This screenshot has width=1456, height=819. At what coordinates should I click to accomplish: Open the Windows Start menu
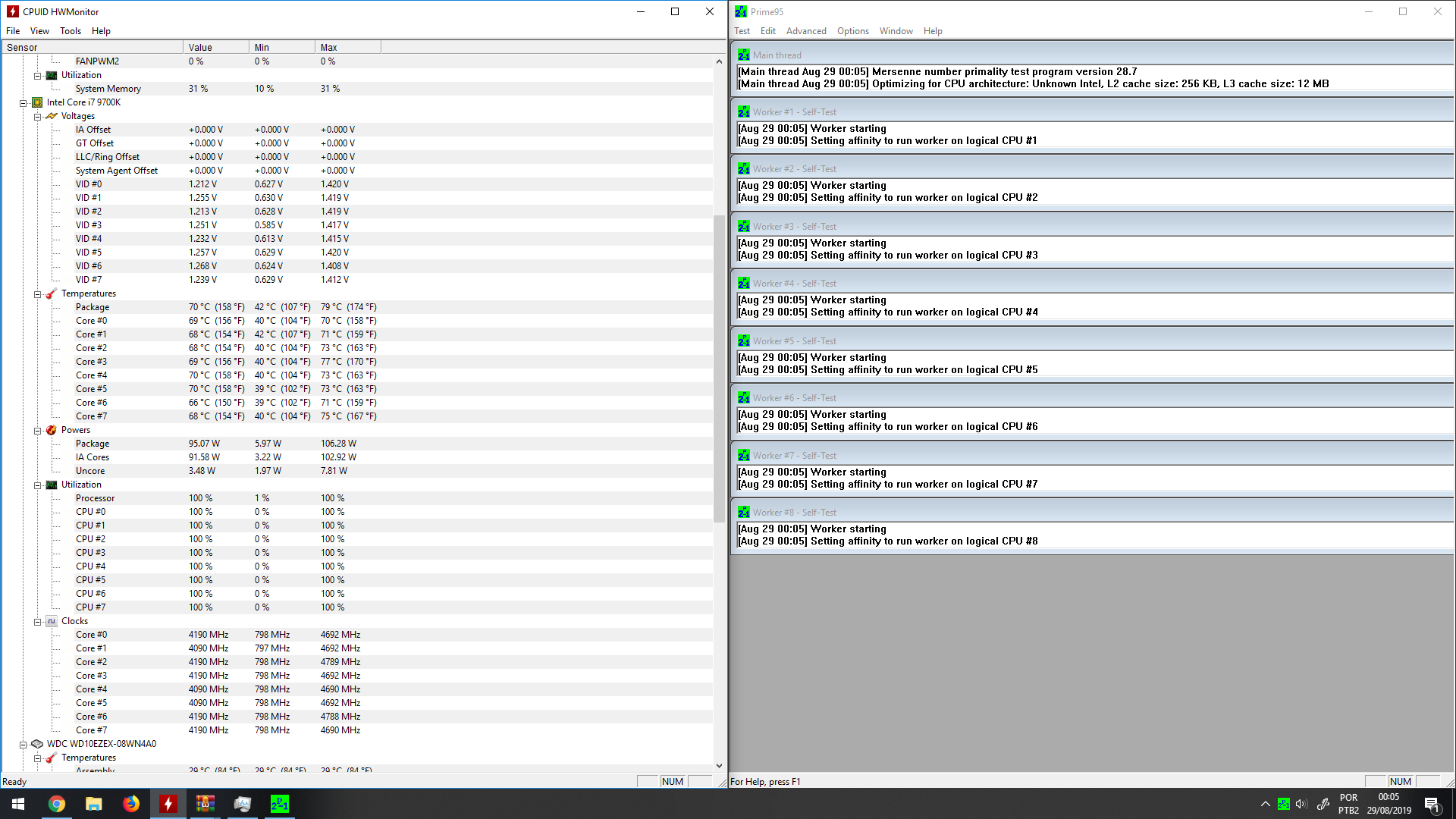[x=18, y=804]
